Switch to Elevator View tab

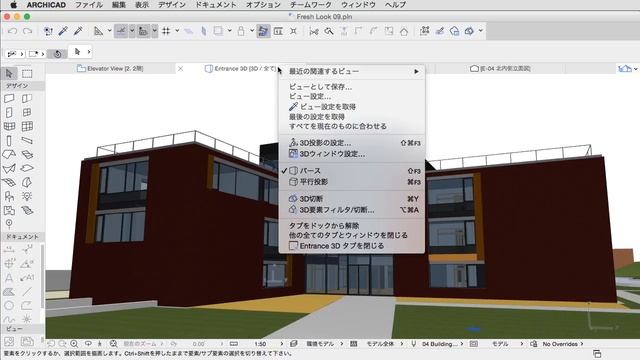click(110, 69)
